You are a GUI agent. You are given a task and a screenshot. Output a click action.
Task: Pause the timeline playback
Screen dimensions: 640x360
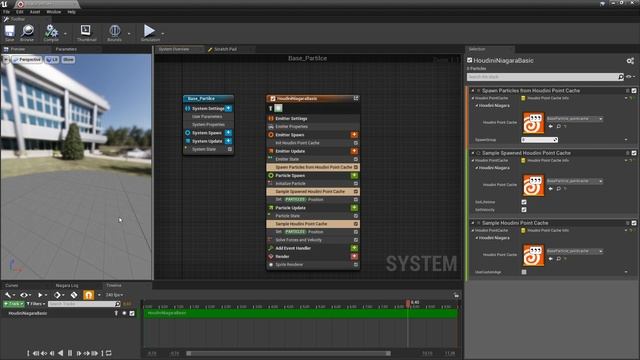[70, 353]
